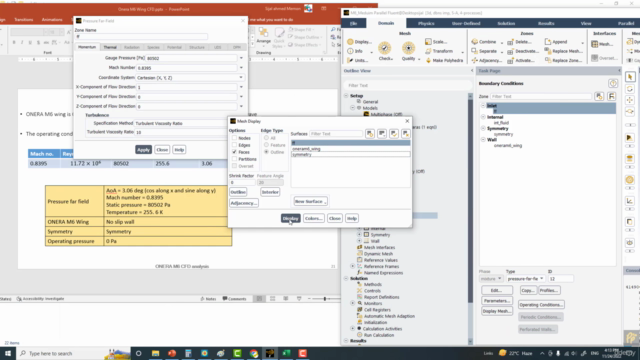Image resolution: width=640 pixels, height=360 pixels.
Task: Click Replace Mesh icon
Action: pos(548,51)
